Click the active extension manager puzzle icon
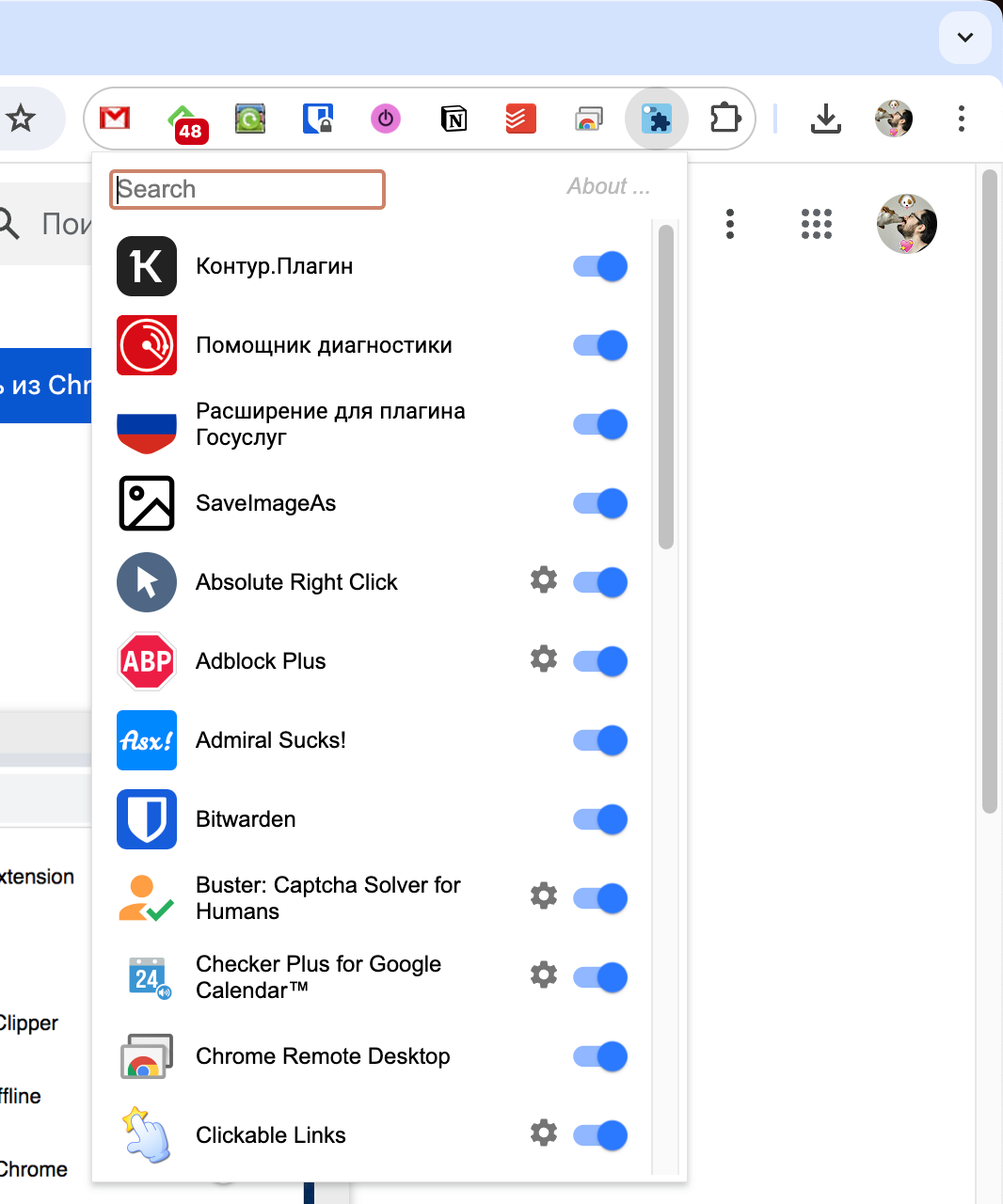The width and height of the screenshot is (1003, 1204). 657,119
